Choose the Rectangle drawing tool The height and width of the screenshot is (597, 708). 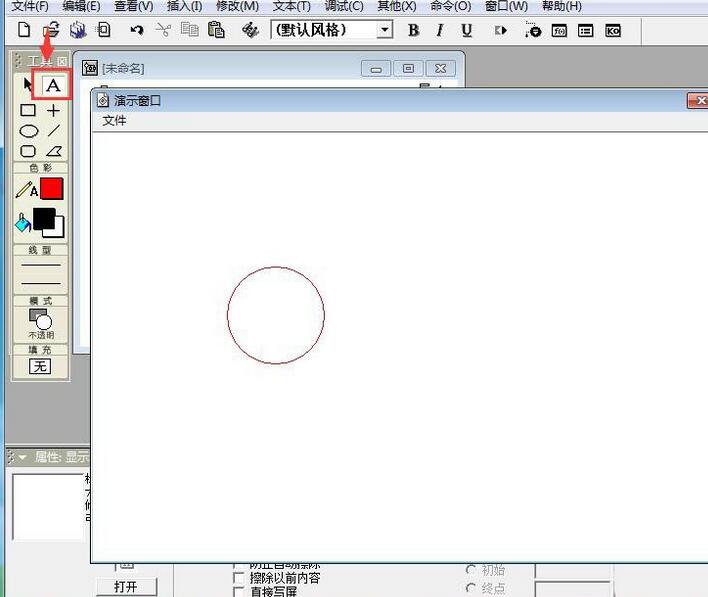click(x=28, y=111)
